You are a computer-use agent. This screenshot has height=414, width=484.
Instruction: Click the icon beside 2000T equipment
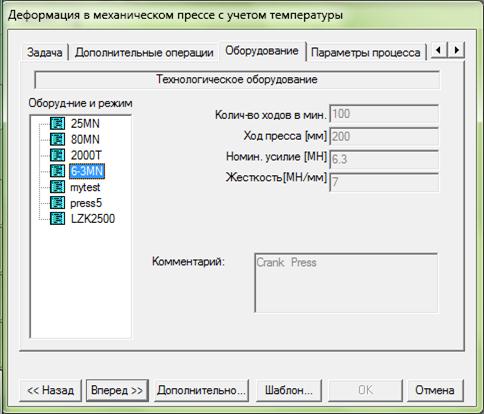(x=57, y=155)
